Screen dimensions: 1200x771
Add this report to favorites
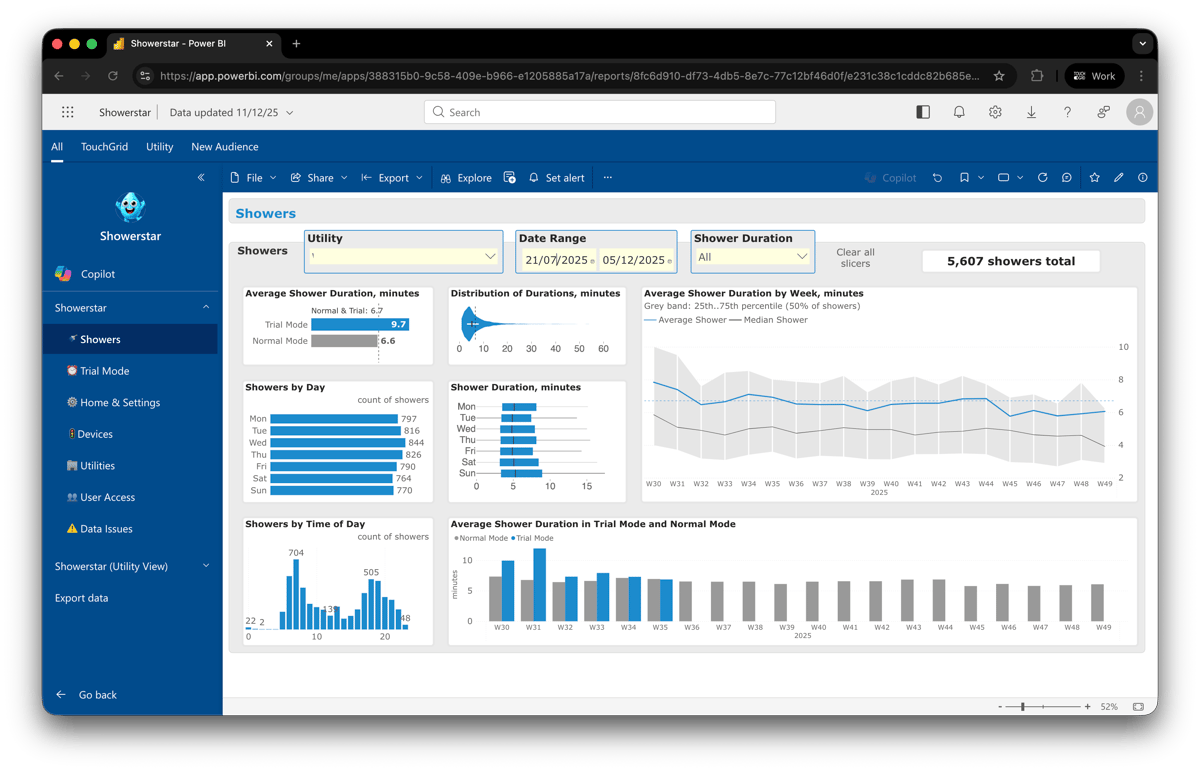1094,177
